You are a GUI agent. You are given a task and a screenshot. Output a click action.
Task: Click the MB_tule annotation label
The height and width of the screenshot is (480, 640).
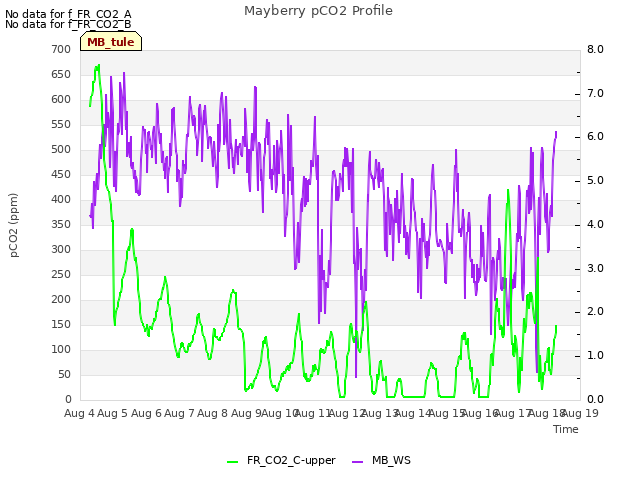[x=111, y=42]
